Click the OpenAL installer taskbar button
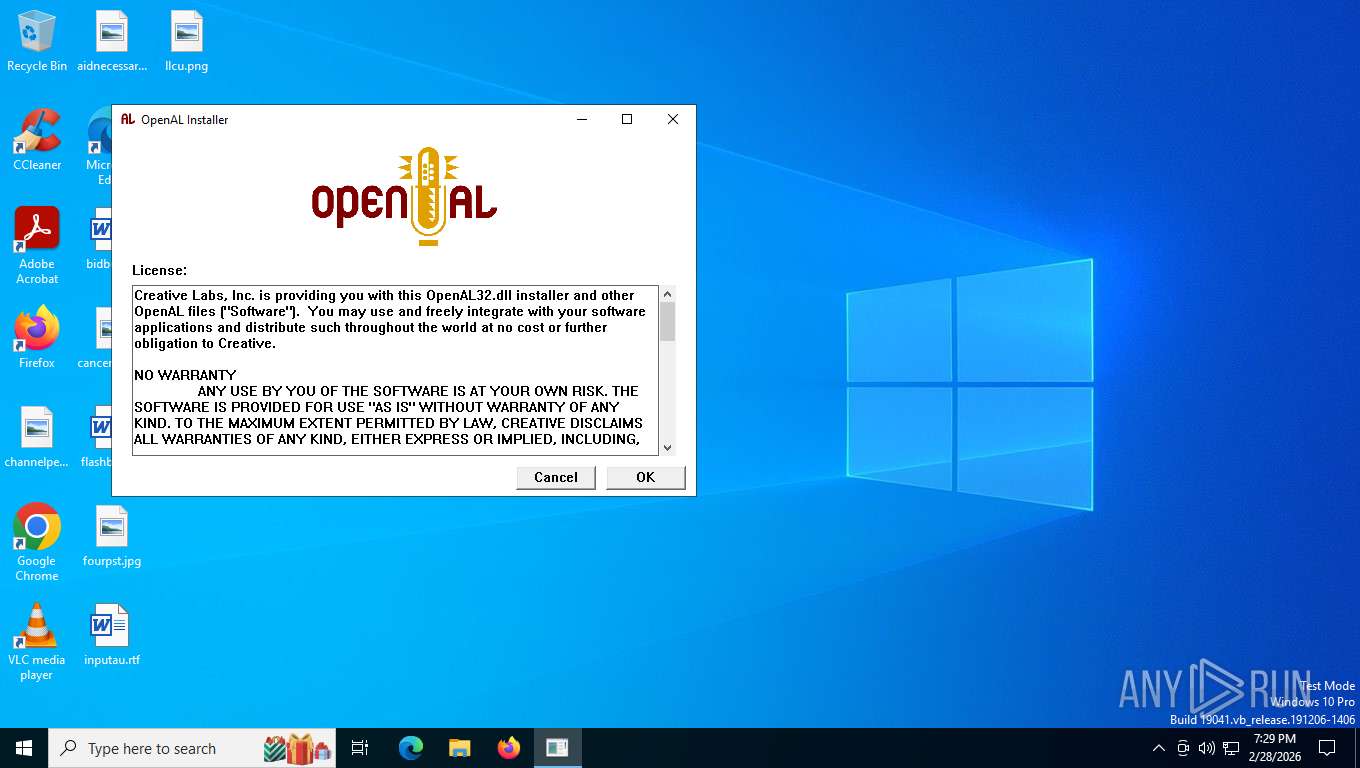Screen dimensions: 1360x768 (558, 748)
